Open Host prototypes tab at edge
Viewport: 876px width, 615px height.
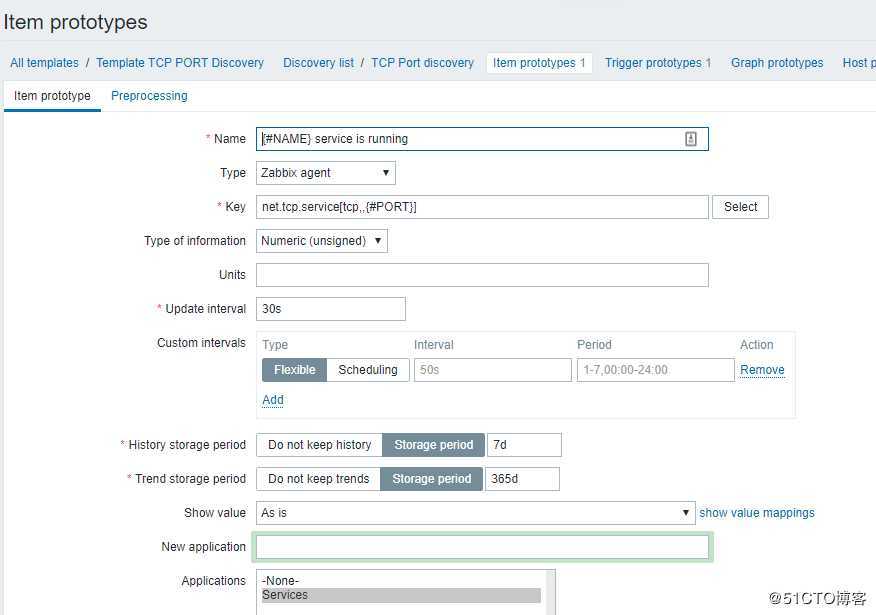[859, 63]
